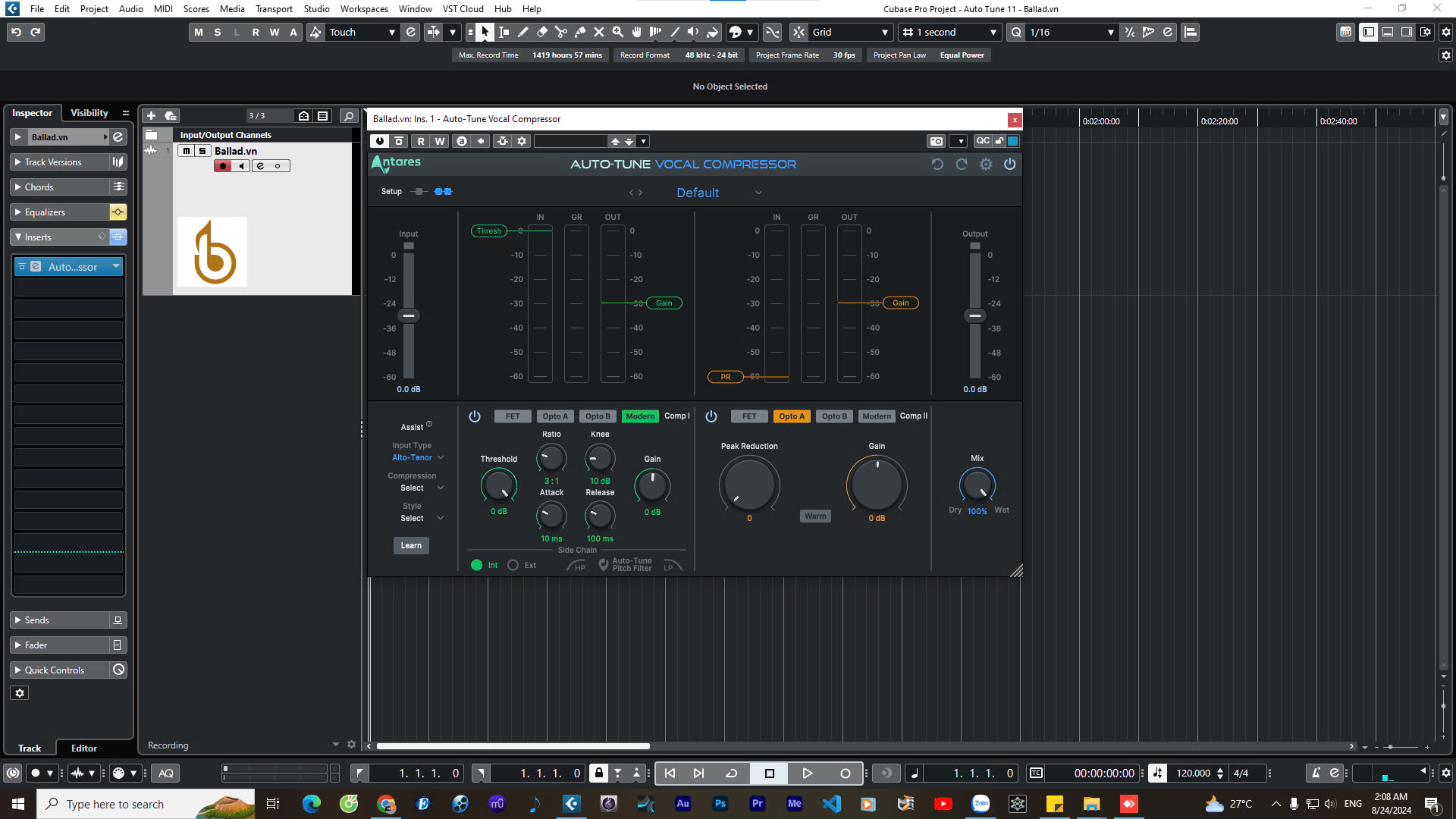Open the Touch automation mode dropdown
Image resolution: width=1456 pixels, height=819 pixels.
click(362, 32)
